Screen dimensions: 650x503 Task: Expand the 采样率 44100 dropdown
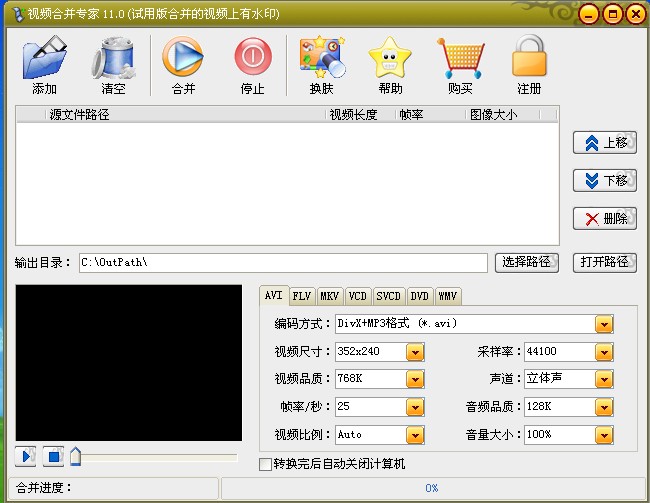(x=603, y=352)
